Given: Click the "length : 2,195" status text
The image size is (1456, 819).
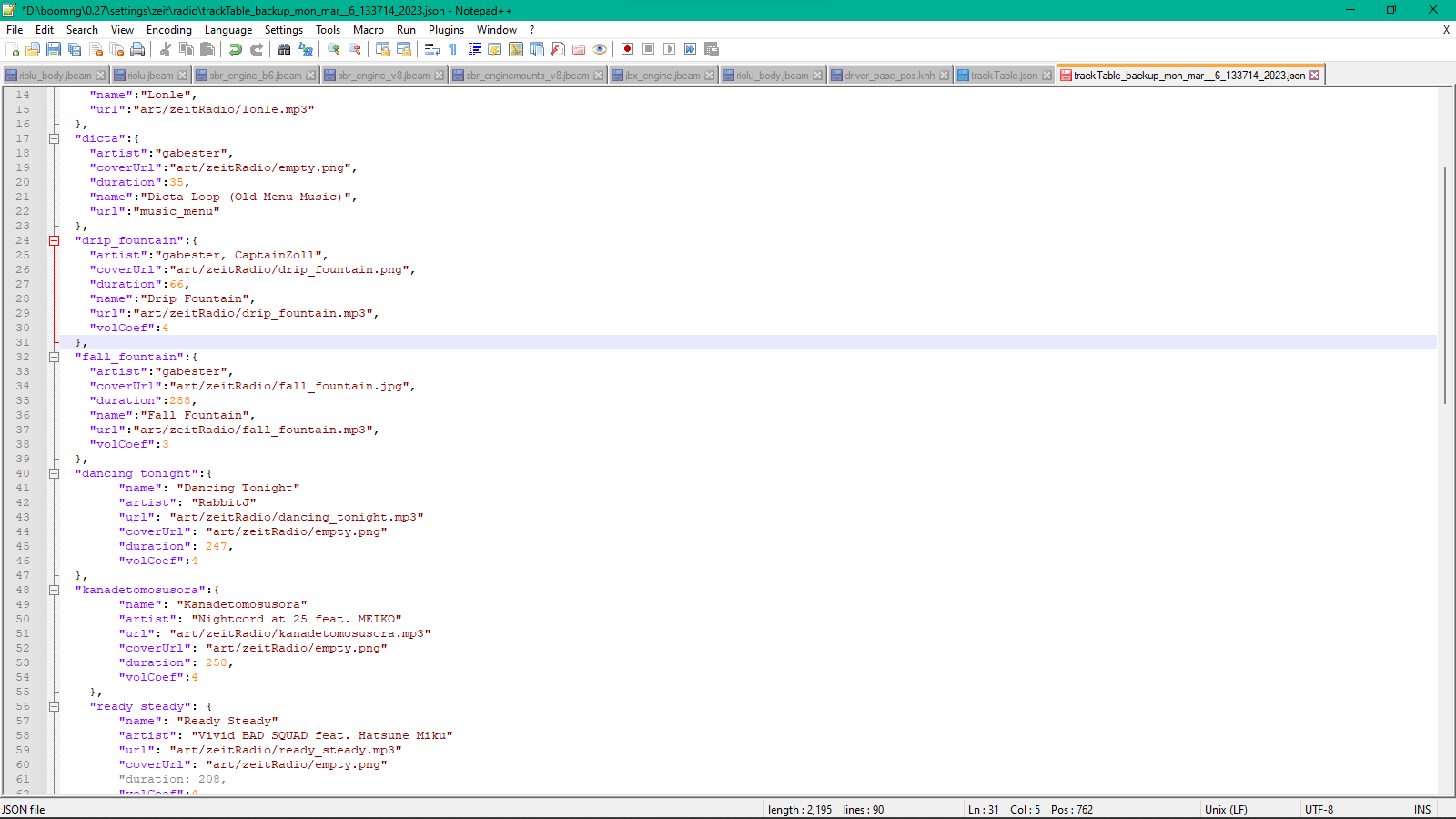Looking at the screenshot, I should pyautogui.click(x=800, y=810).
